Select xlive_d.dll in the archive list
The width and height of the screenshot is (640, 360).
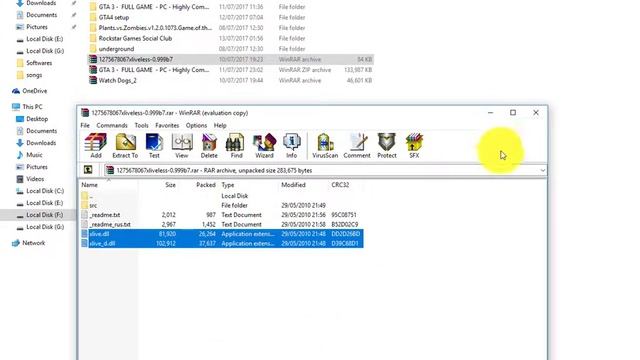click(x=221, y=243)
